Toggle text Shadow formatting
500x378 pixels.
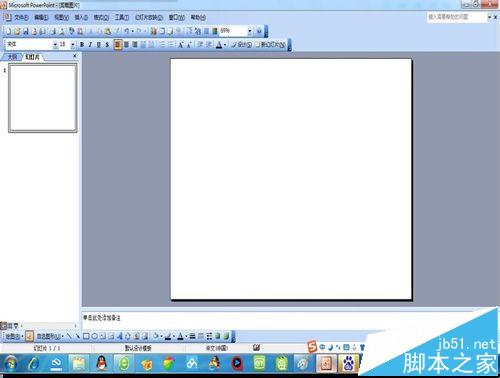(107, 45)
